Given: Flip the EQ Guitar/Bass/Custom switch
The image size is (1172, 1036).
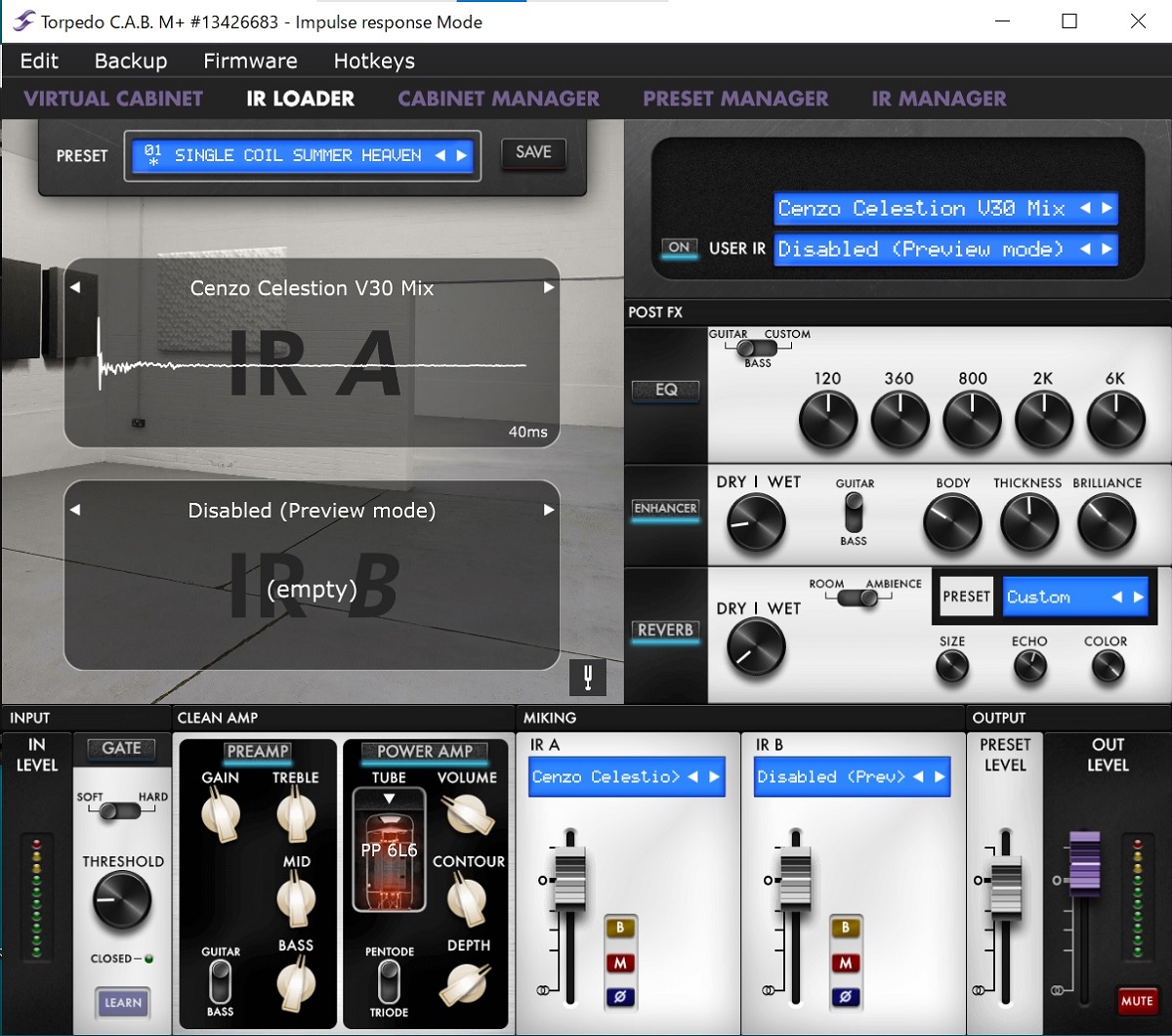Looking at the screenshot, I should click(758, 348).
